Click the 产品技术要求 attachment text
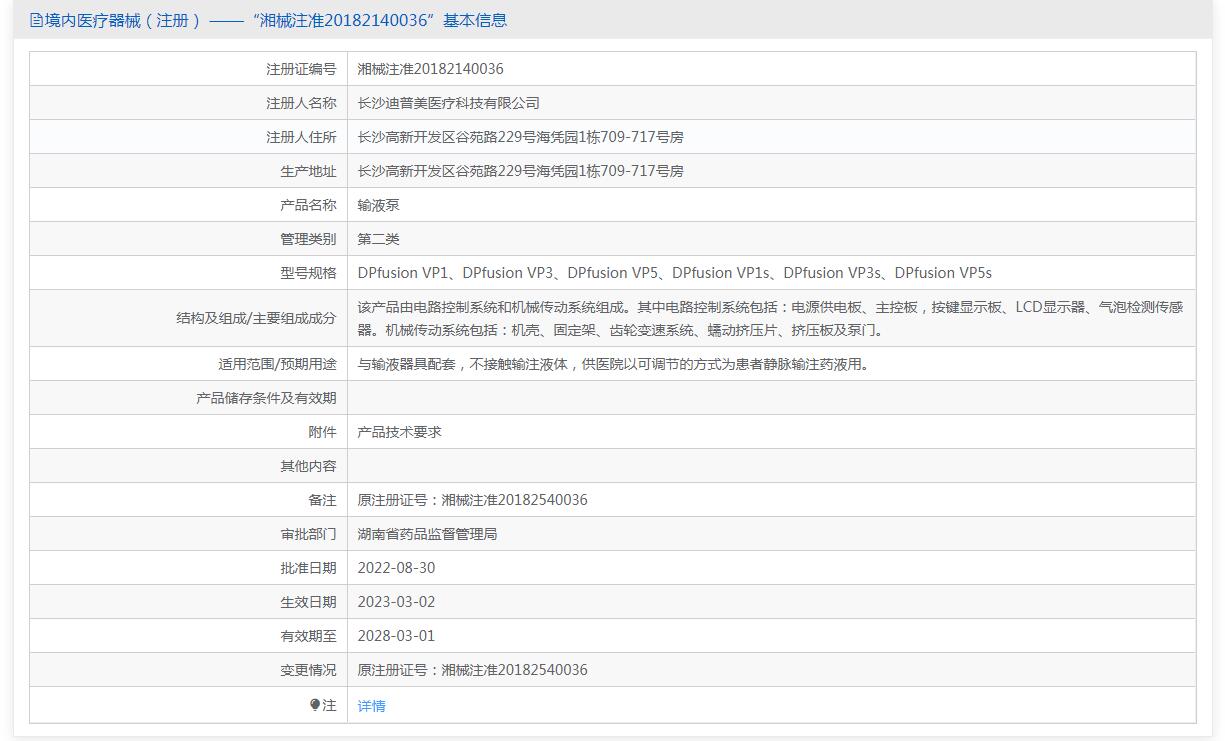 (x=399, y=432)
